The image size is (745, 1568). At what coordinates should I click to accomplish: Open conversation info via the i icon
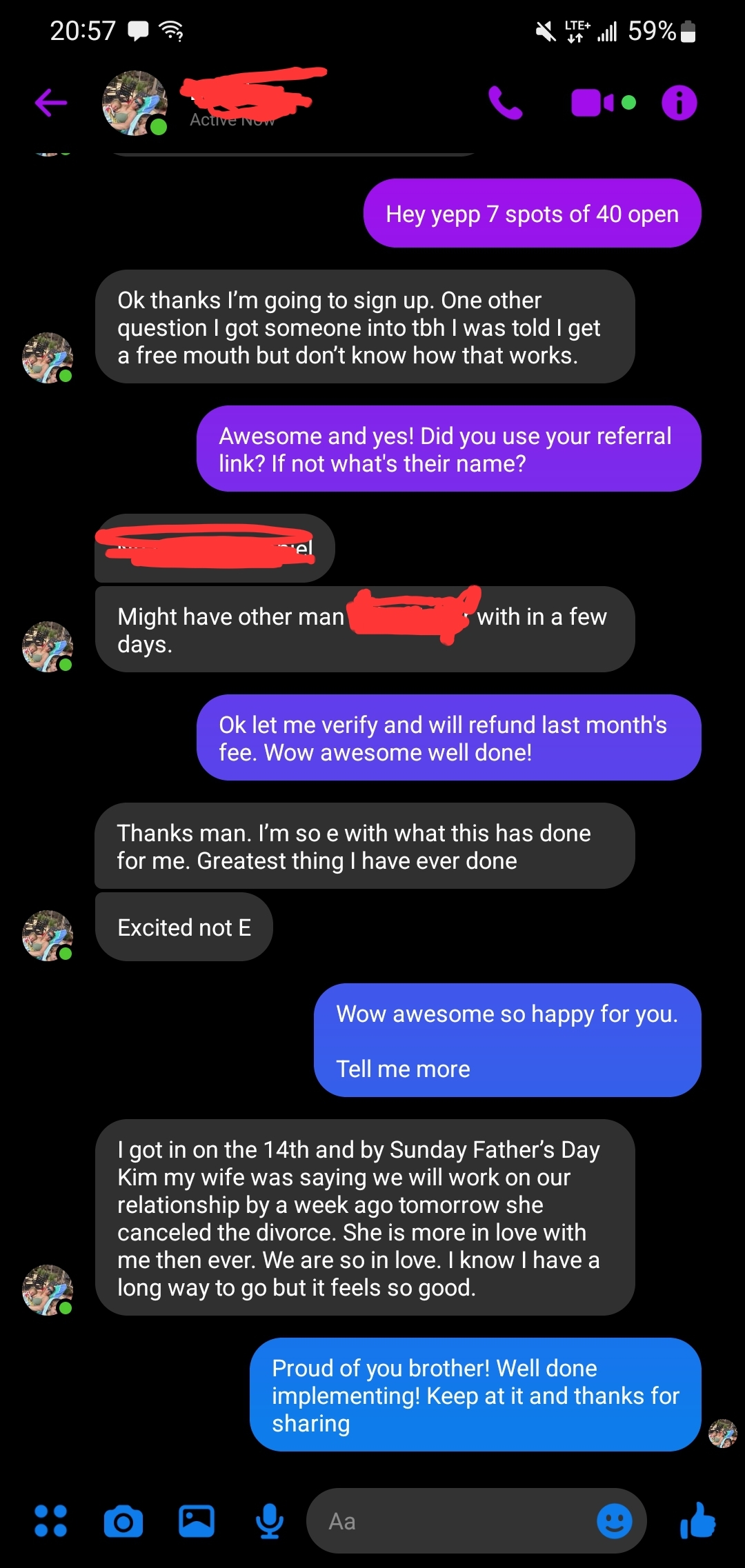tap(679, 103)
